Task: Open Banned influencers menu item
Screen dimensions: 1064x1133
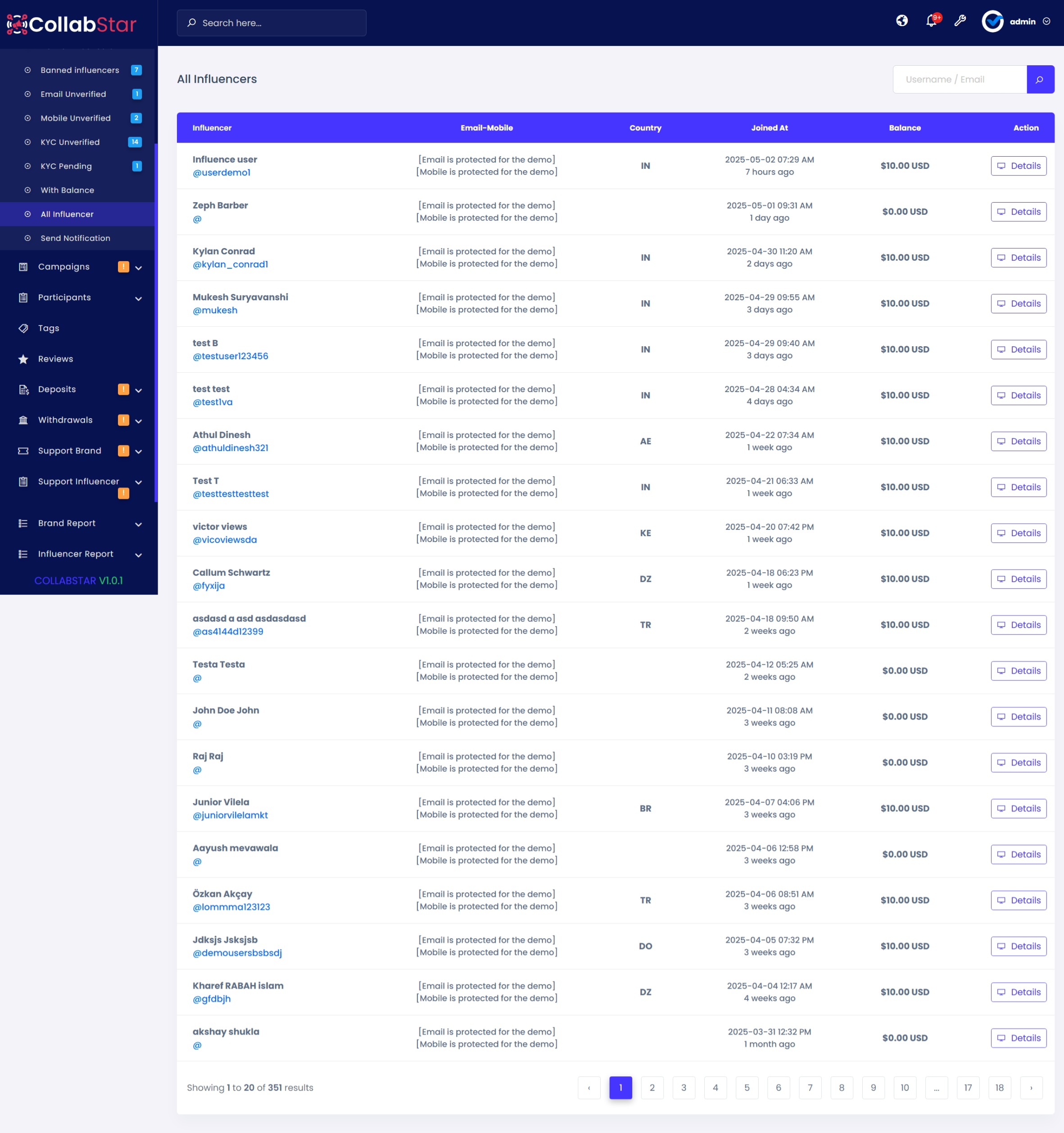Action: pyautogui.click(x=80, y=70)
